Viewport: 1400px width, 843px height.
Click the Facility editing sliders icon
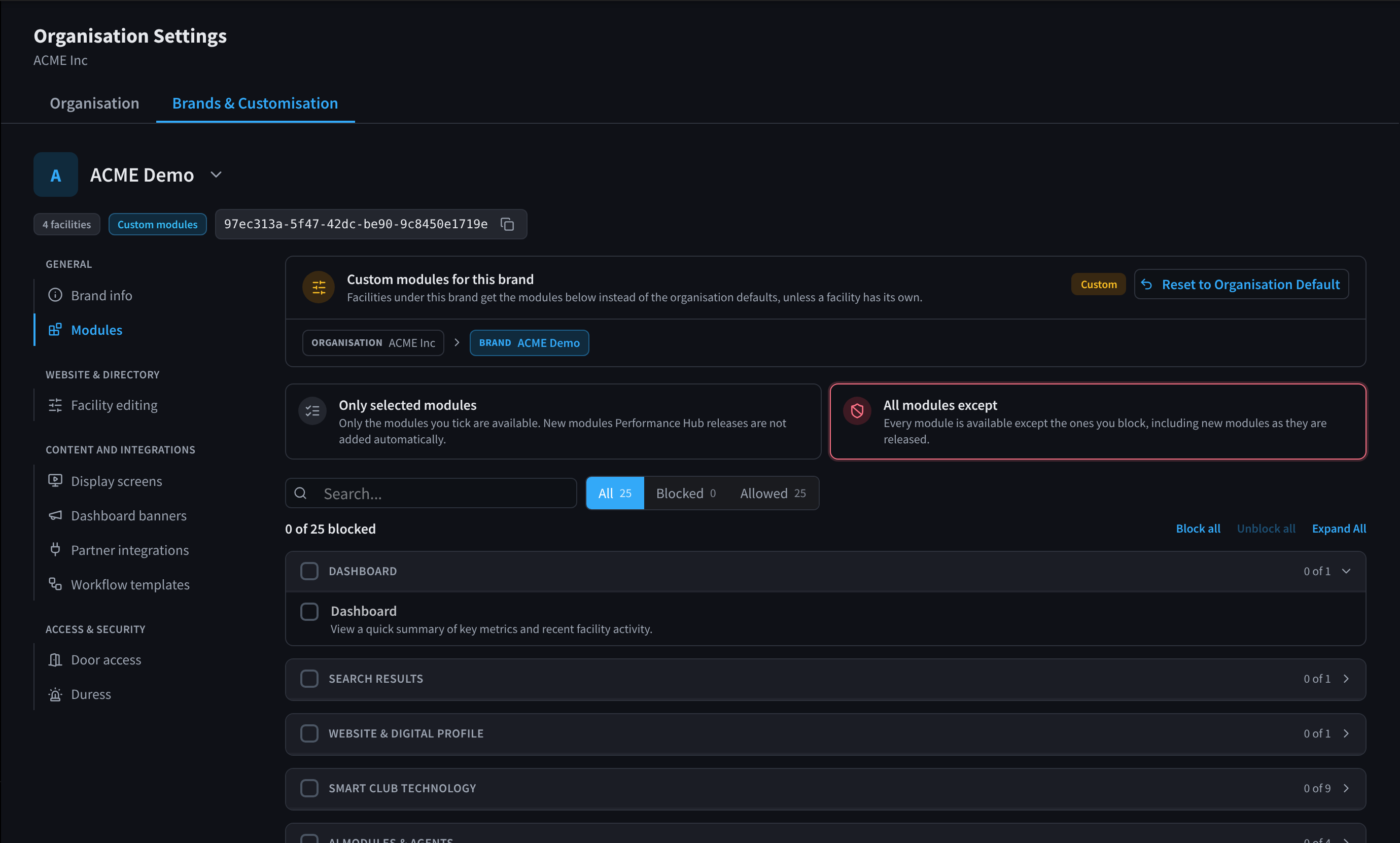tap(55, 405)
